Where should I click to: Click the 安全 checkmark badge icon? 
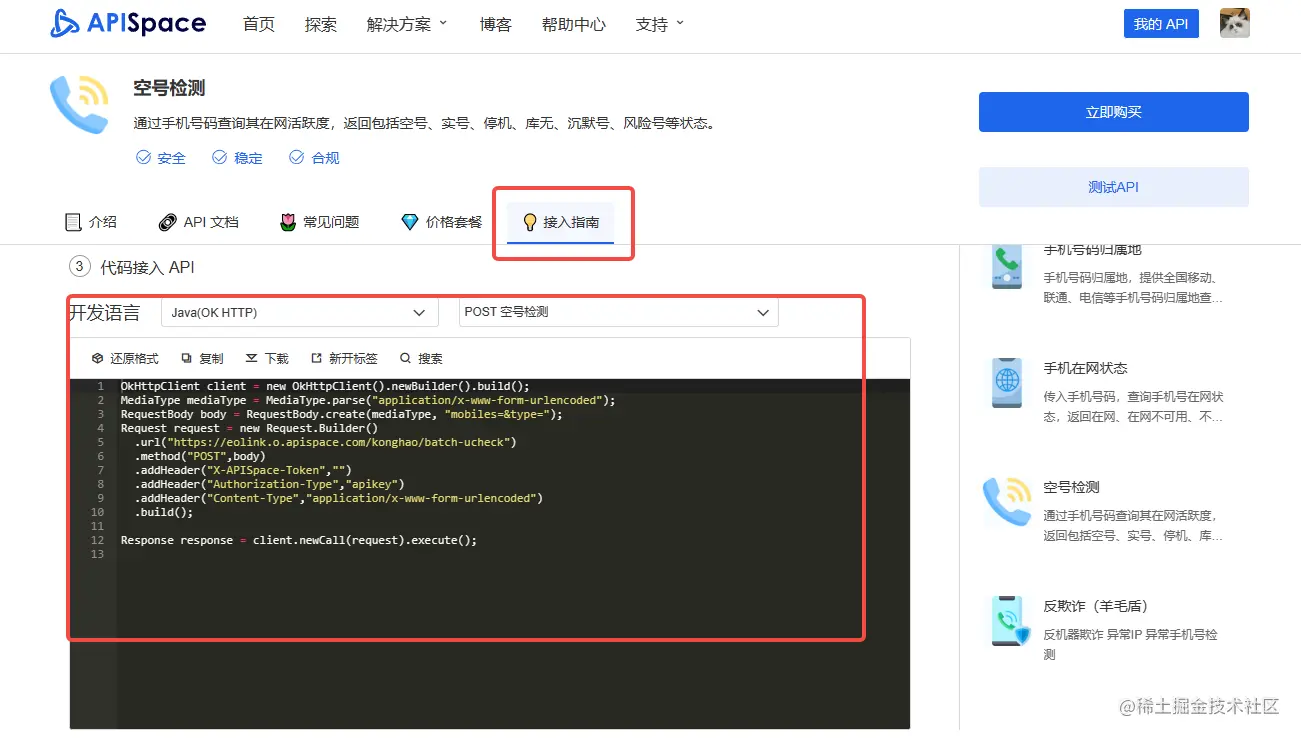click(x=143, y=158)
